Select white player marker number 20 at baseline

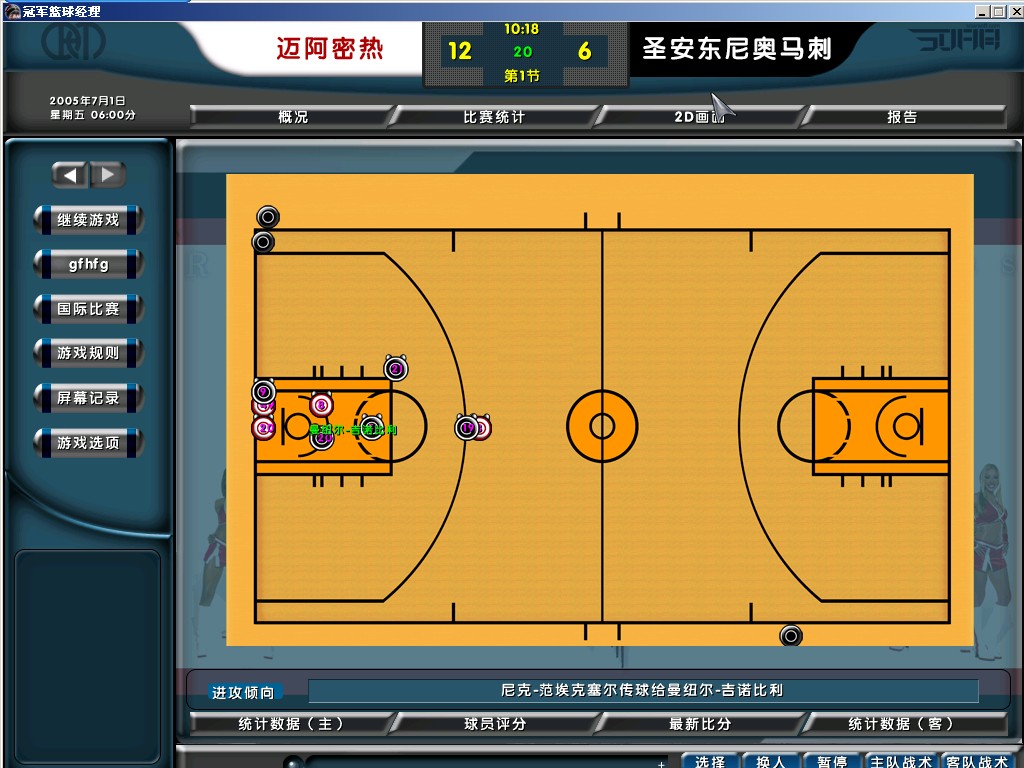263,428
